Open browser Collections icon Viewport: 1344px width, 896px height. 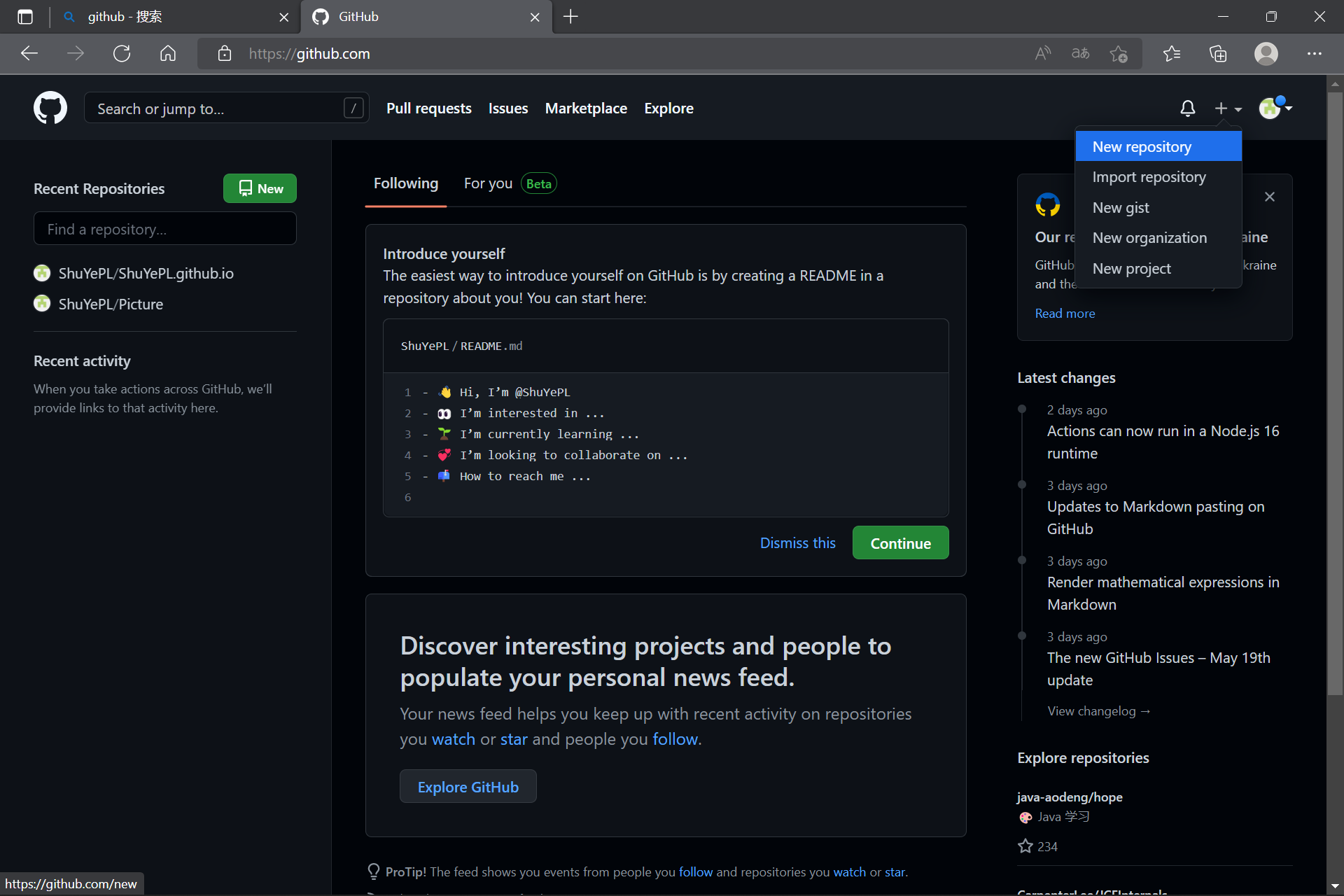(1218, 54)
